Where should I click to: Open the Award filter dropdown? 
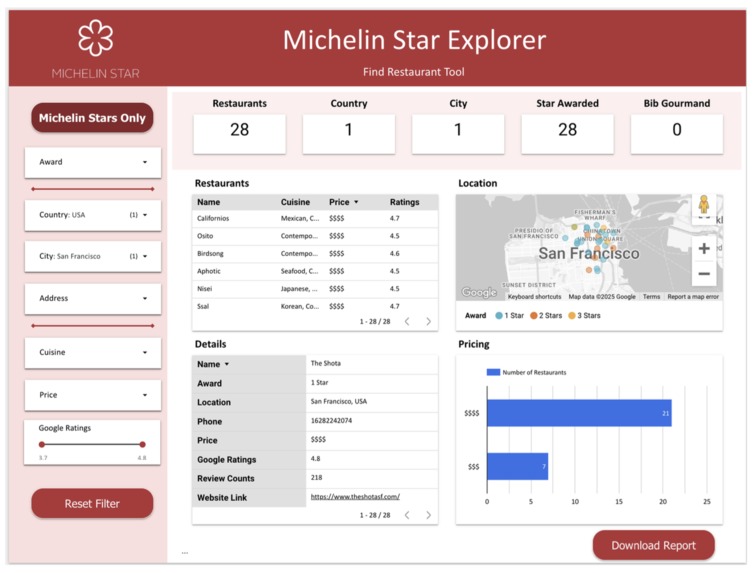[x=92, y=162]
